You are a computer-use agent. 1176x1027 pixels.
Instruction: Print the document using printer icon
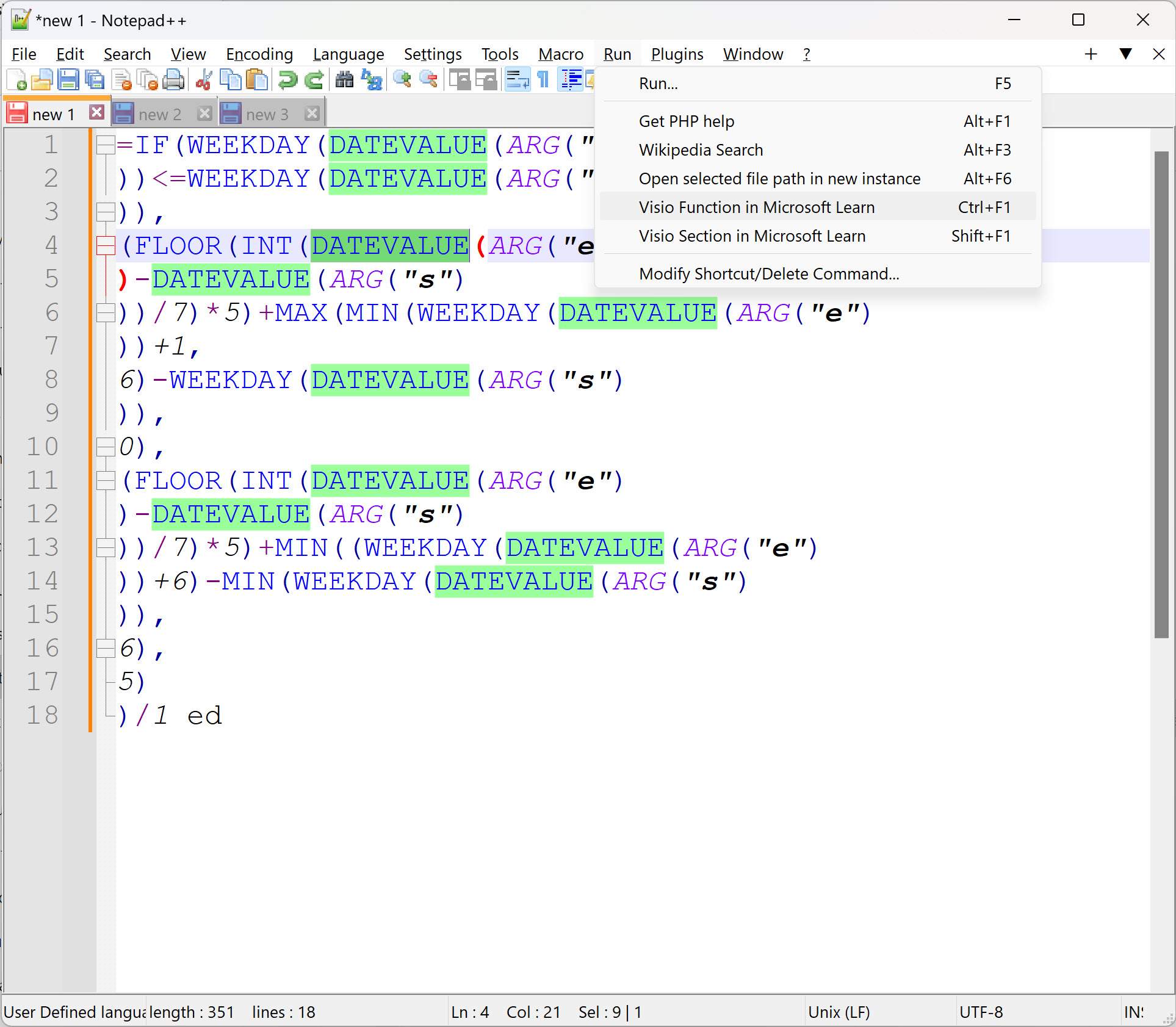(174, 79)
